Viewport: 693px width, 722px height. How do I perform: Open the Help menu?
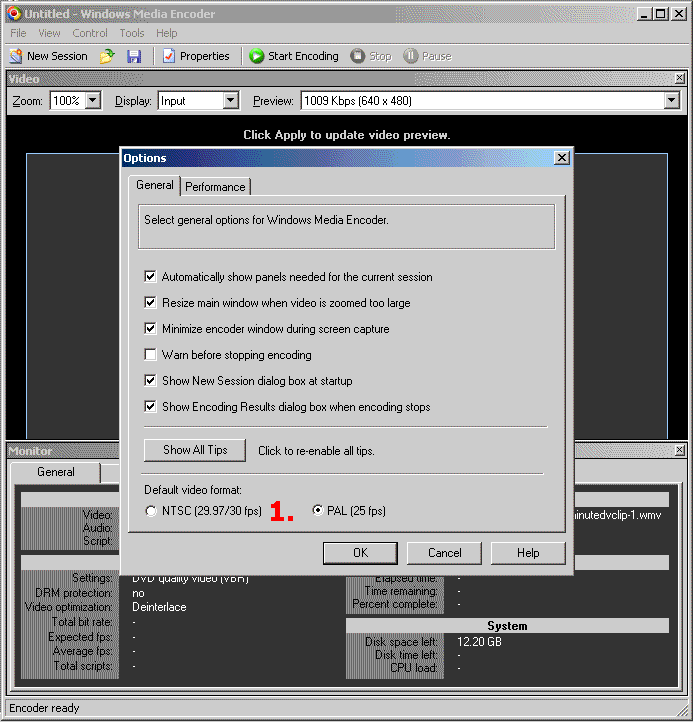tap(166, 33)
